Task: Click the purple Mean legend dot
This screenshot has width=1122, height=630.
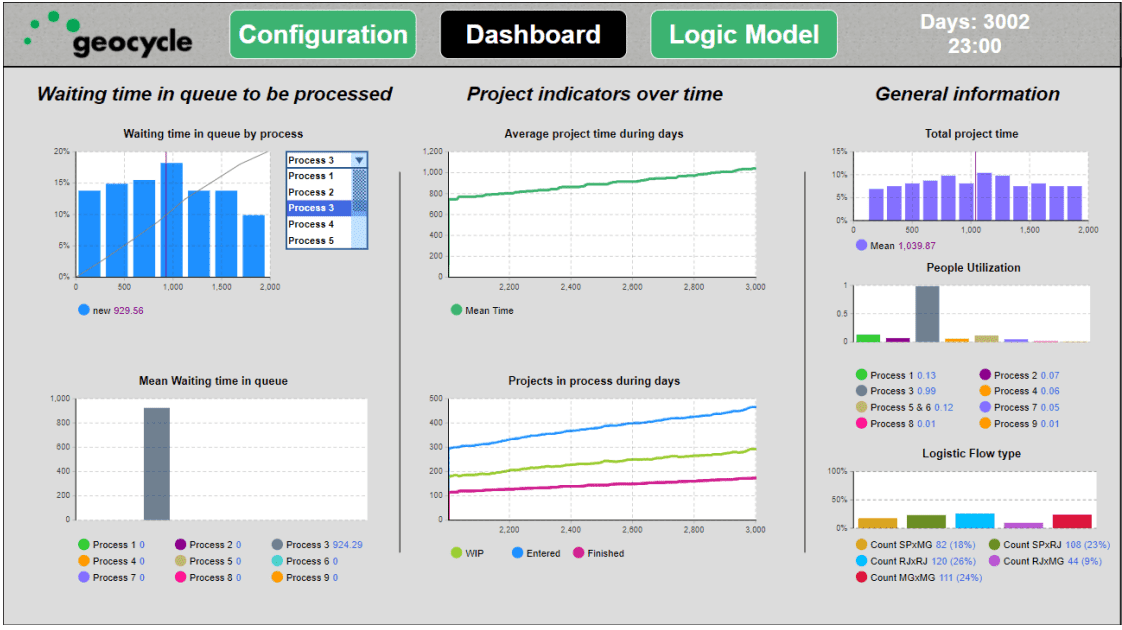Action: coord(861,245)
